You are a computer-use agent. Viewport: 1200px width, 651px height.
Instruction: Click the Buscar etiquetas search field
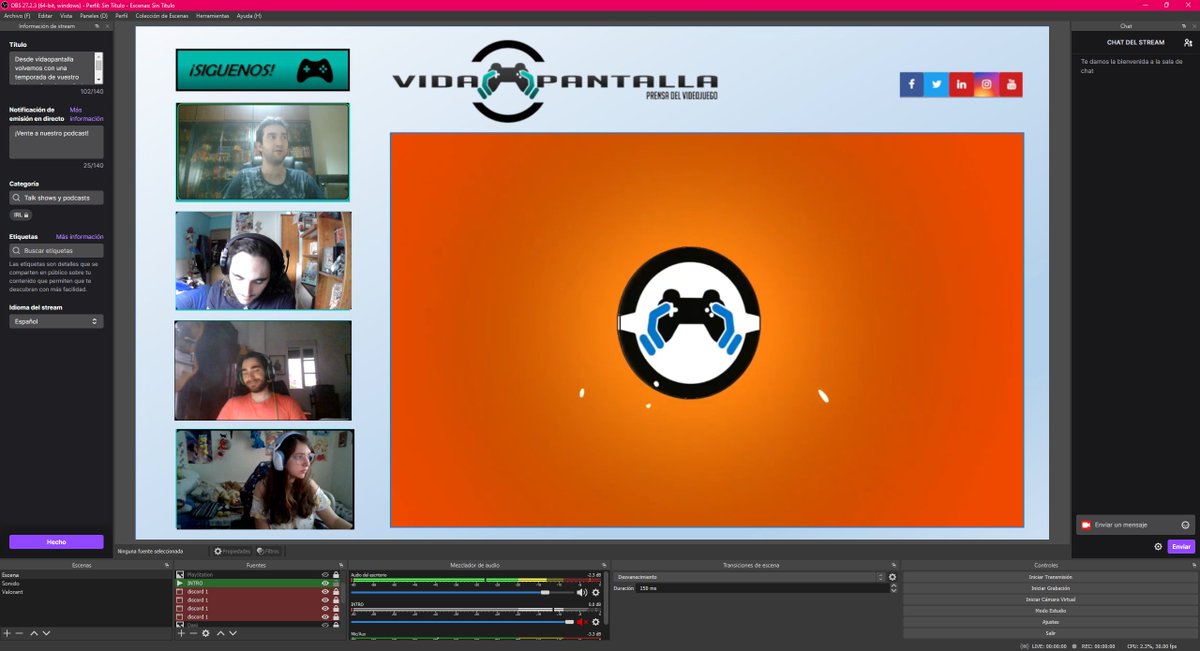pyautogui.click(x=56, y=251)
